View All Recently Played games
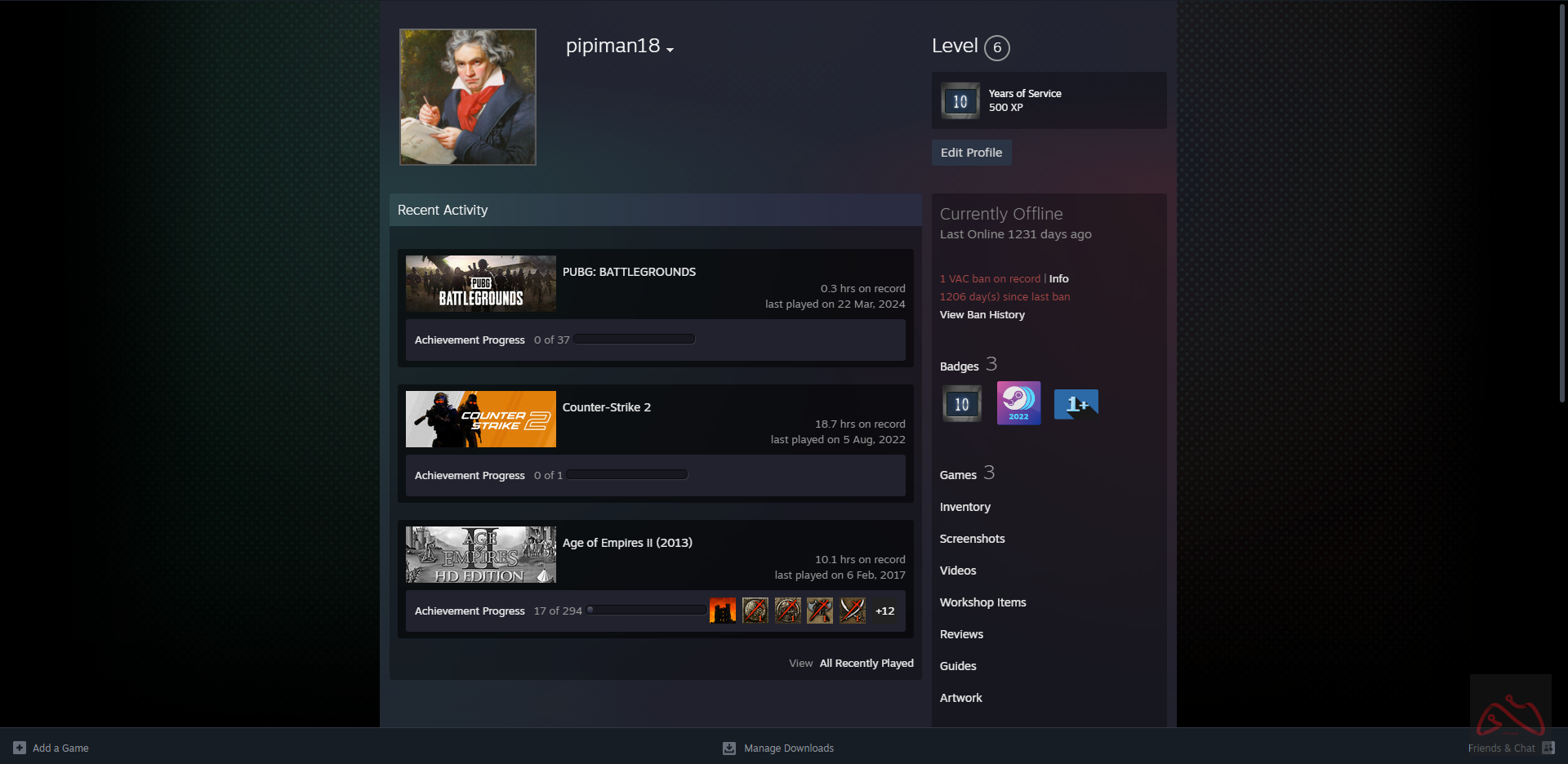The height and width of the screenshot is (764, 1568). click(x=866, y=664)
